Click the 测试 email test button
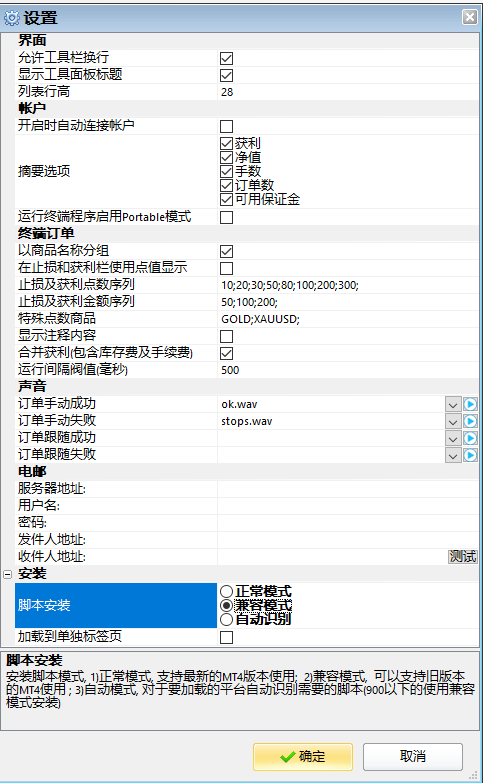483x783 pixels. coord(463,556)
